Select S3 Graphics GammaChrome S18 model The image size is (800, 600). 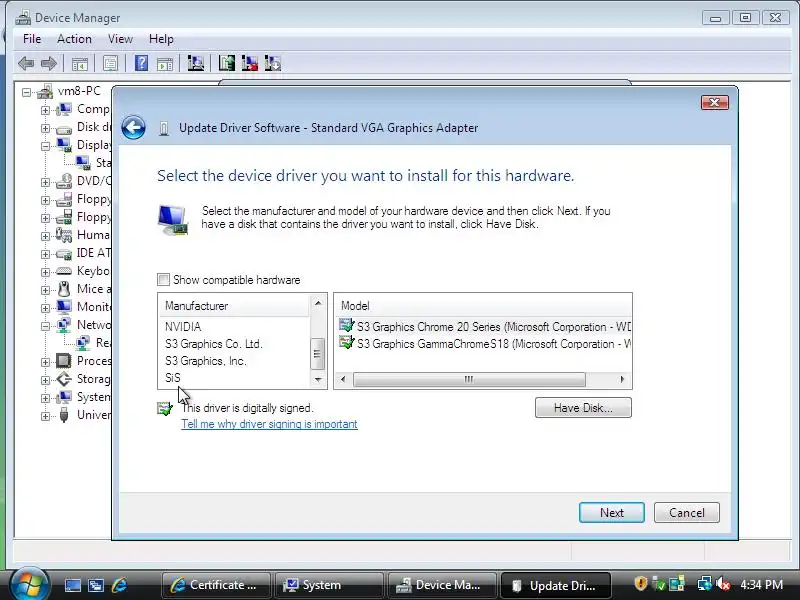[x=484, y=344]
